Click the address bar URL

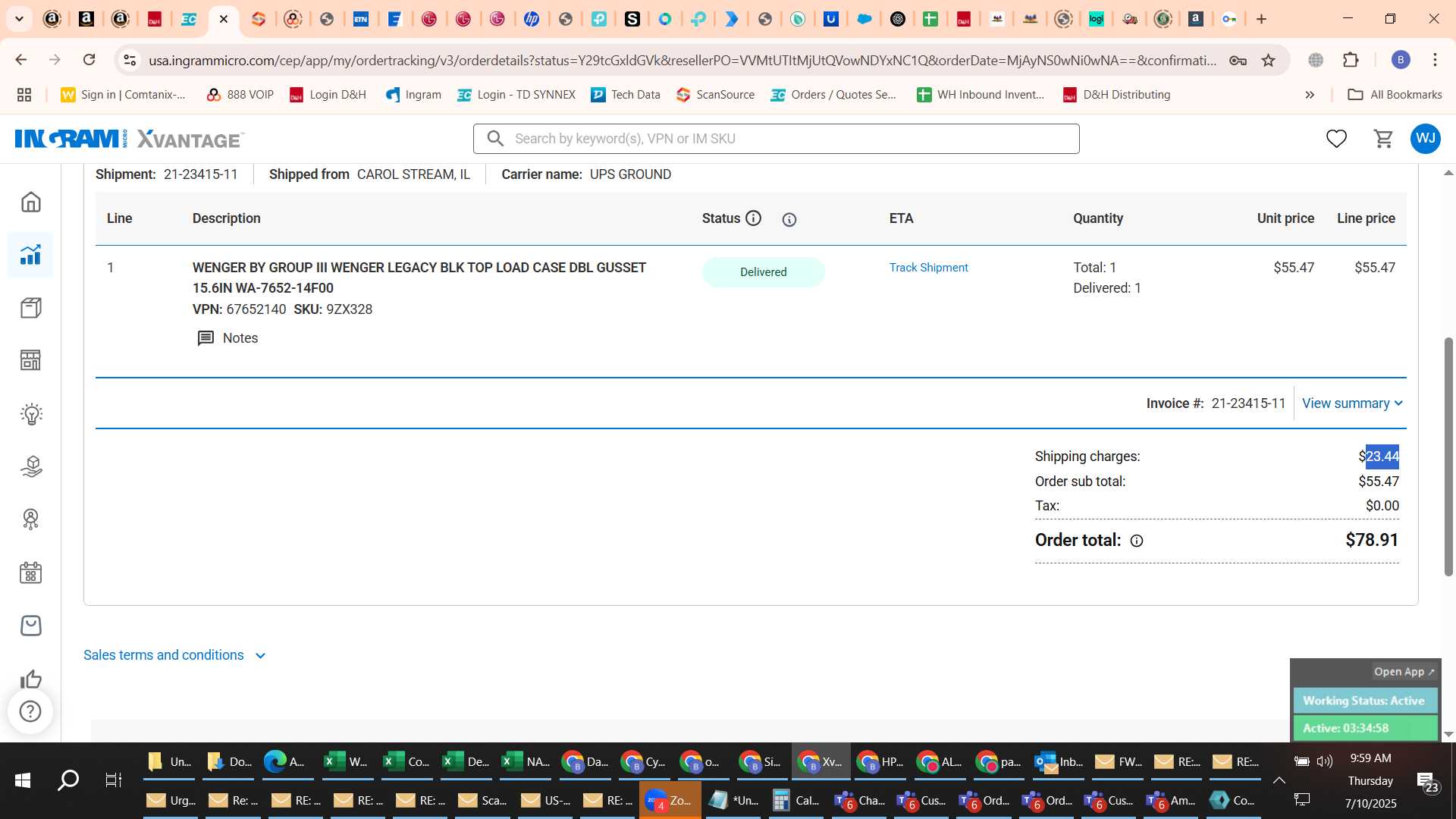[682, 60]
